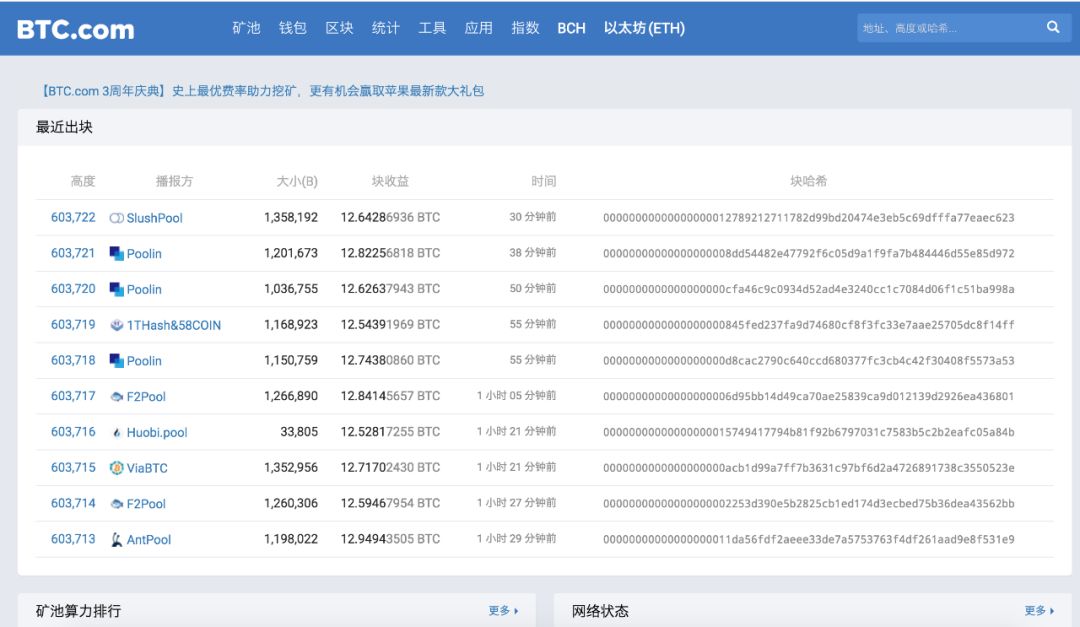Open block 603,722 details
This screenshot has width=1080, height=627.
coord(71,217)
